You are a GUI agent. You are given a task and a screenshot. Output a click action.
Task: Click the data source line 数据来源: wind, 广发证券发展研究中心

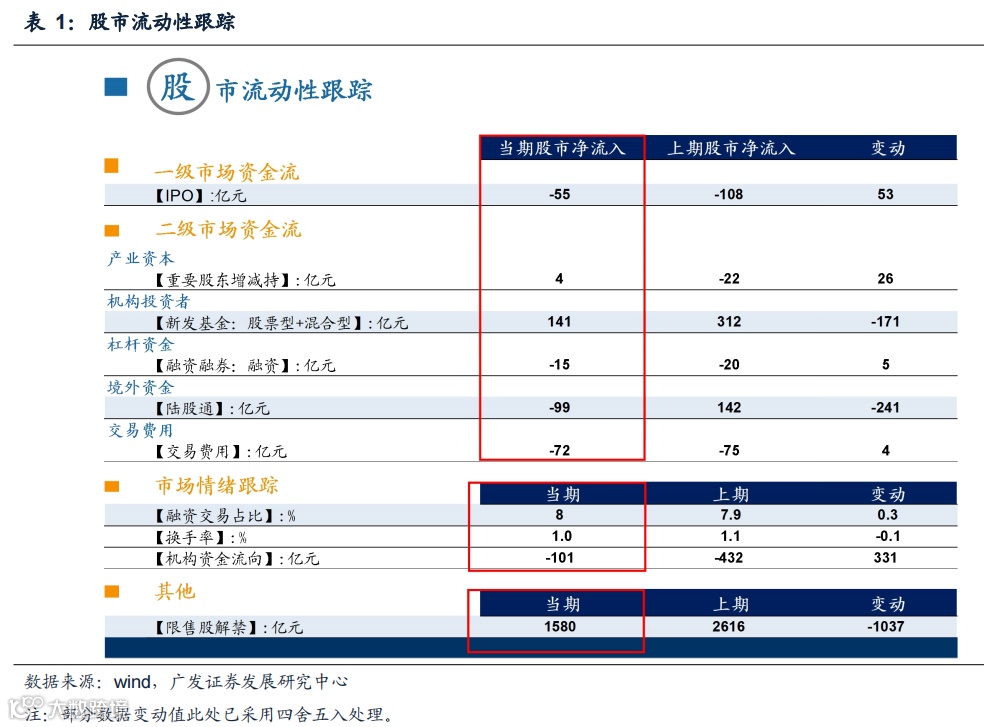[186, 681]
